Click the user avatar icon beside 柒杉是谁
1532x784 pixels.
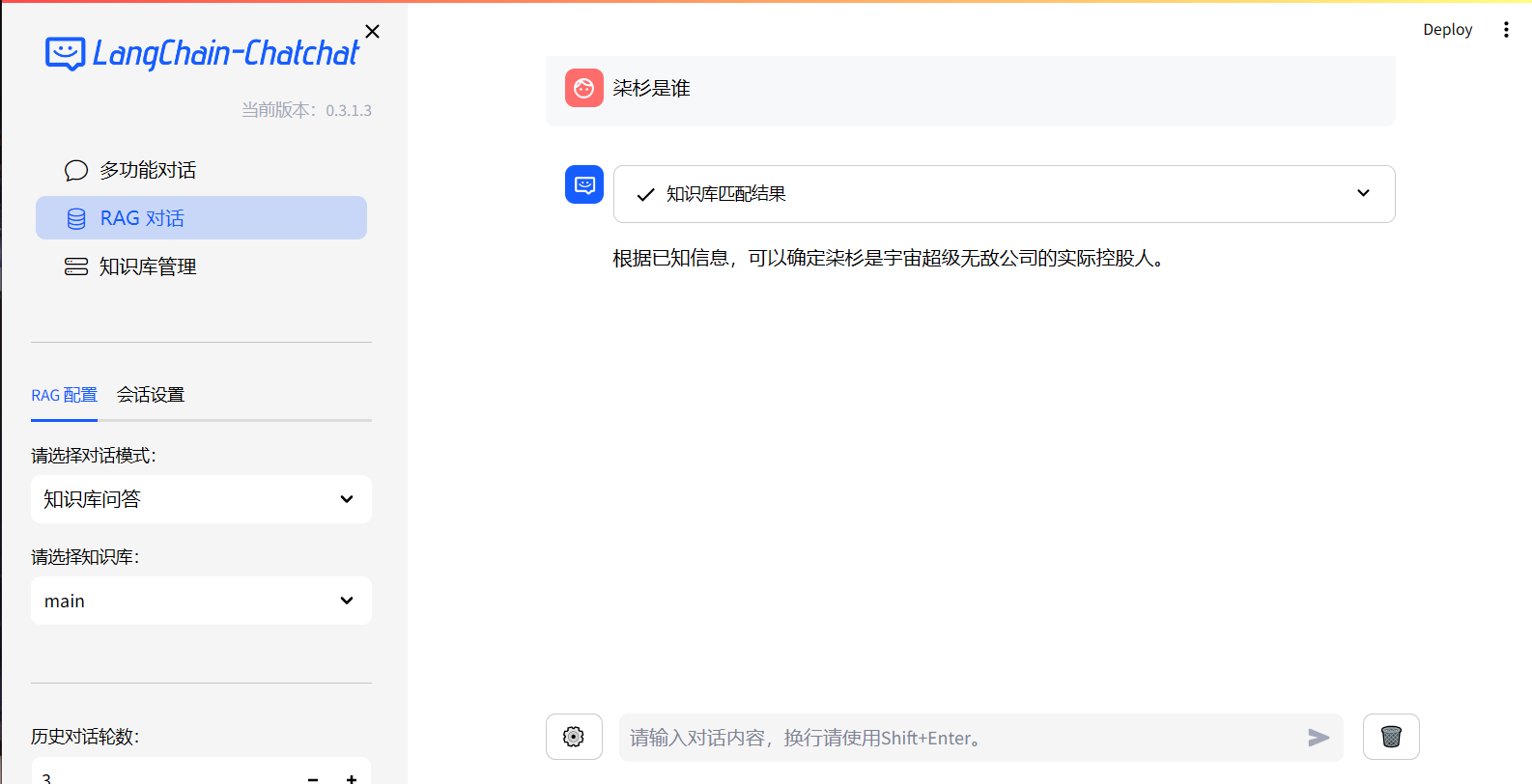coord(584,88)
